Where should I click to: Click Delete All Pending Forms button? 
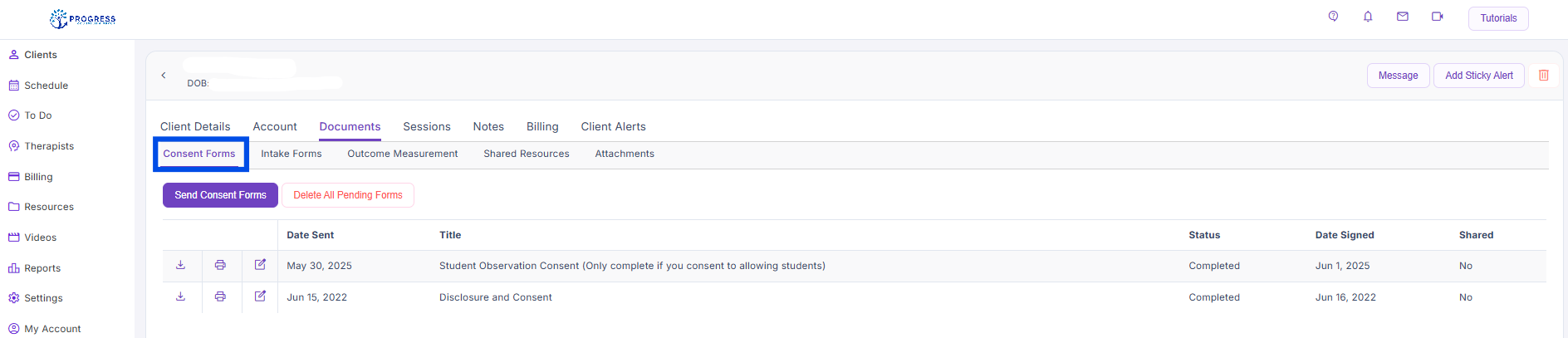[x=347, y=195]
